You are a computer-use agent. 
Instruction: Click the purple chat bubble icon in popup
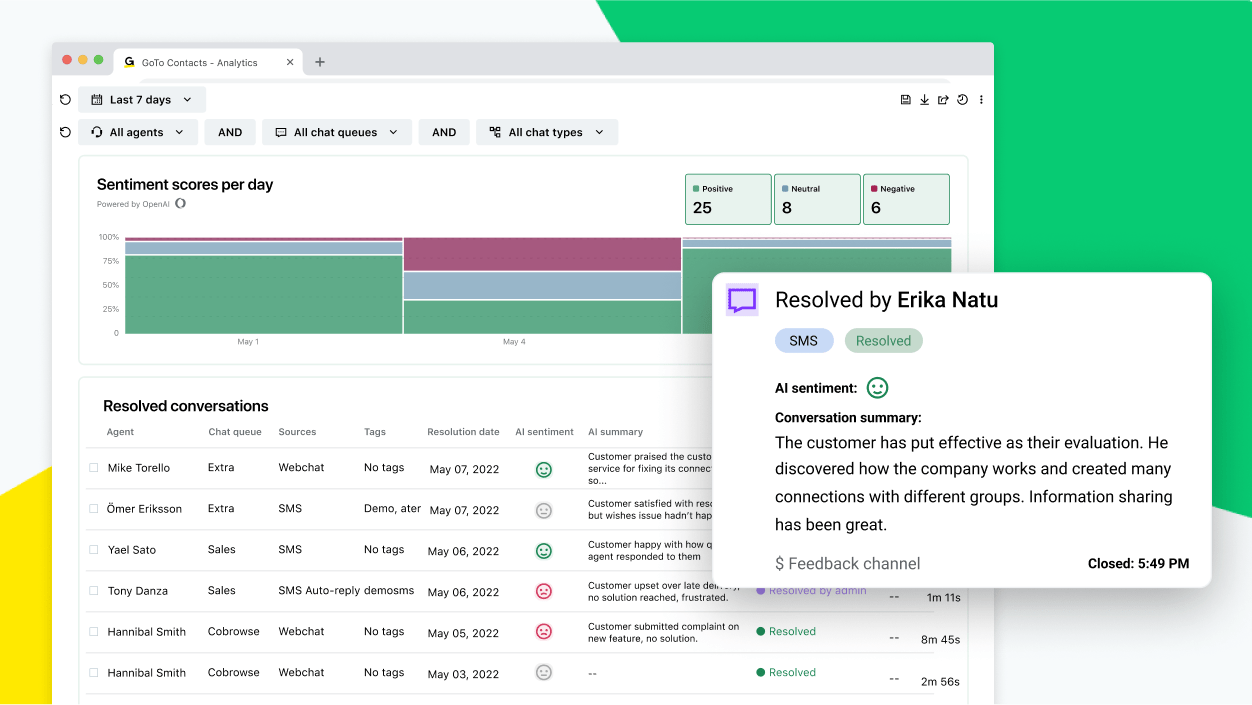pyautogui.click(x=742, y=299)
